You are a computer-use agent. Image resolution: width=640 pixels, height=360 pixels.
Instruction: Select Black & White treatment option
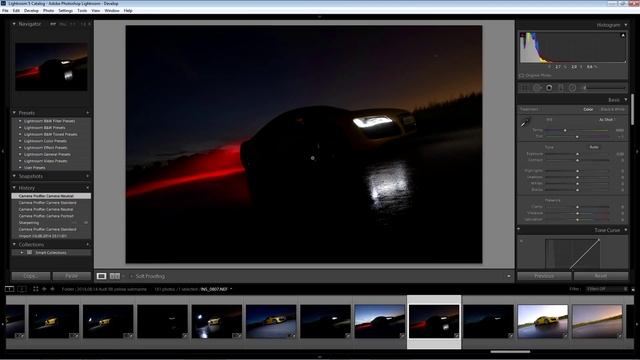[x=613, y=109]
